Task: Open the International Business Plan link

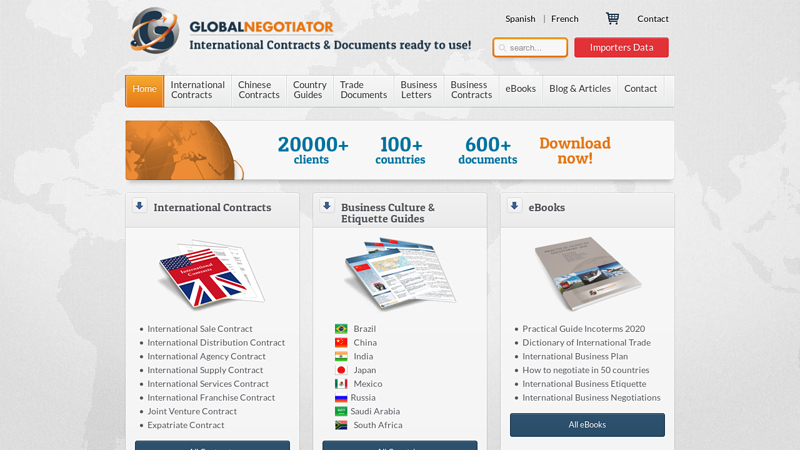Action: pos(575,356)
